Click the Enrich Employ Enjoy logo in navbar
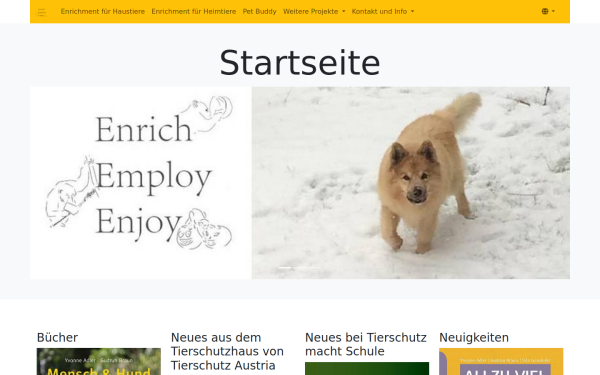The height and width of the screenshot is (375, 600). point(42,12)
